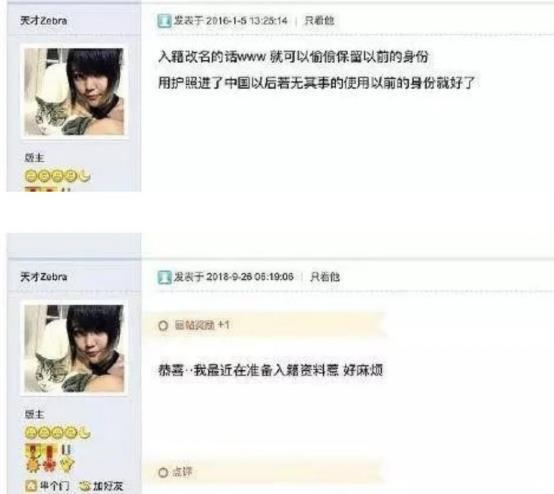Open 天才Zebra profile from second post
Screen dimensions: 554x494
[x=43, y=277]
